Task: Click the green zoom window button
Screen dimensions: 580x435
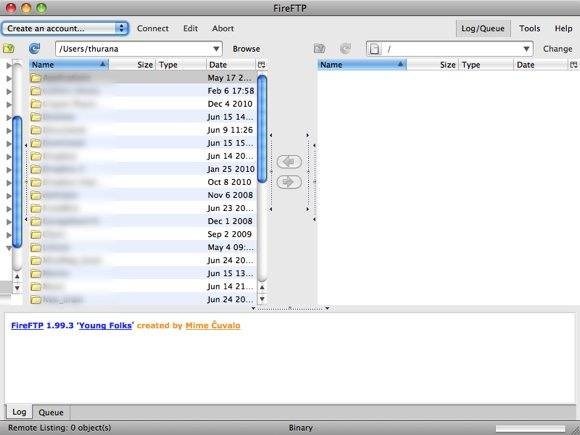Action: pos(41,8)
